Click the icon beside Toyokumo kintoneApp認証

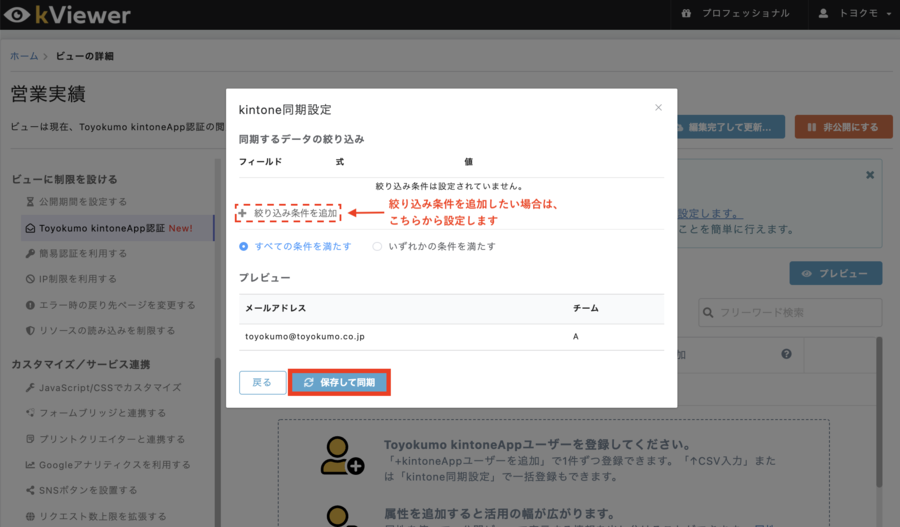30,228
